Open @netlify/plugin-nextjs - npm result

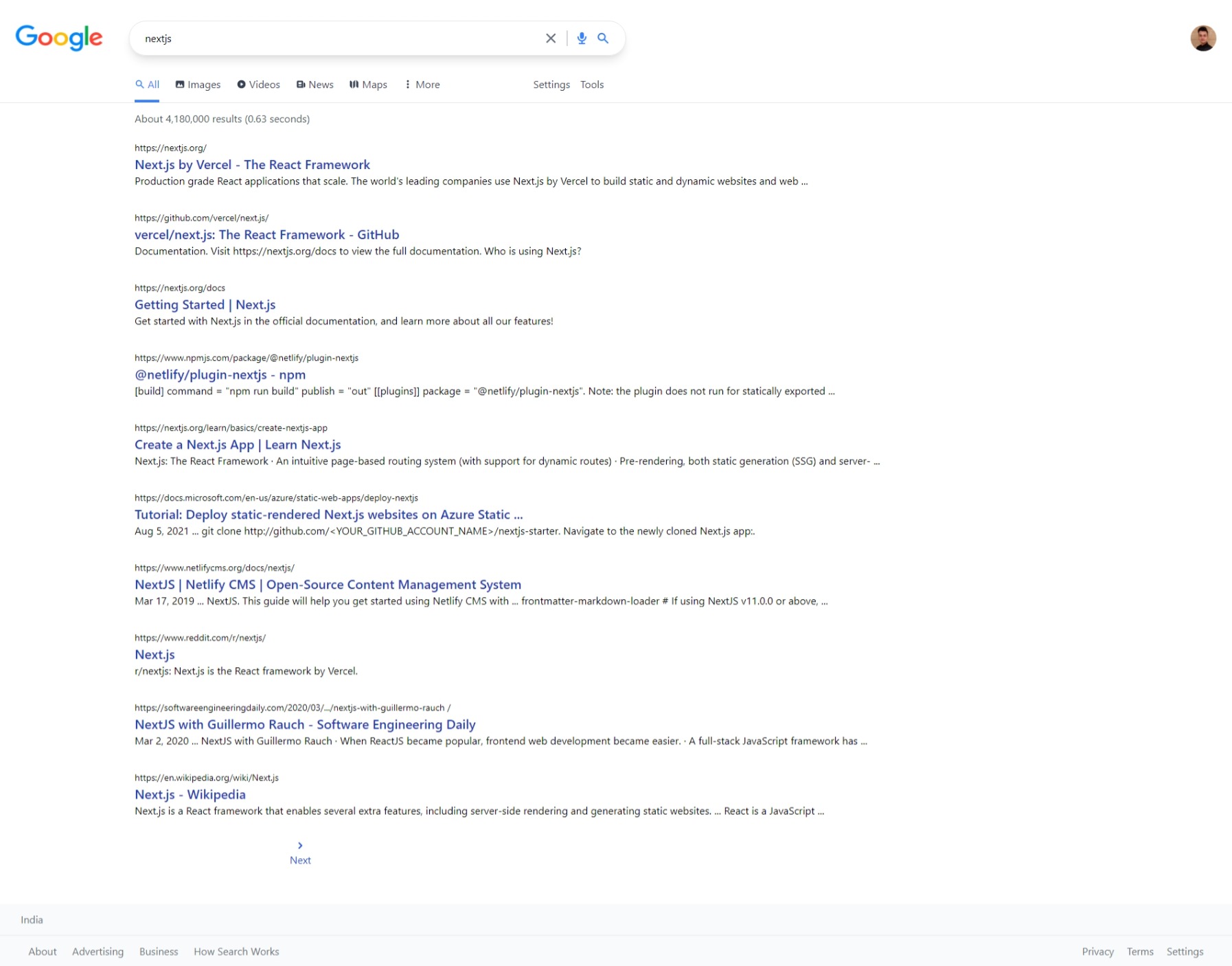pos(220,375)
